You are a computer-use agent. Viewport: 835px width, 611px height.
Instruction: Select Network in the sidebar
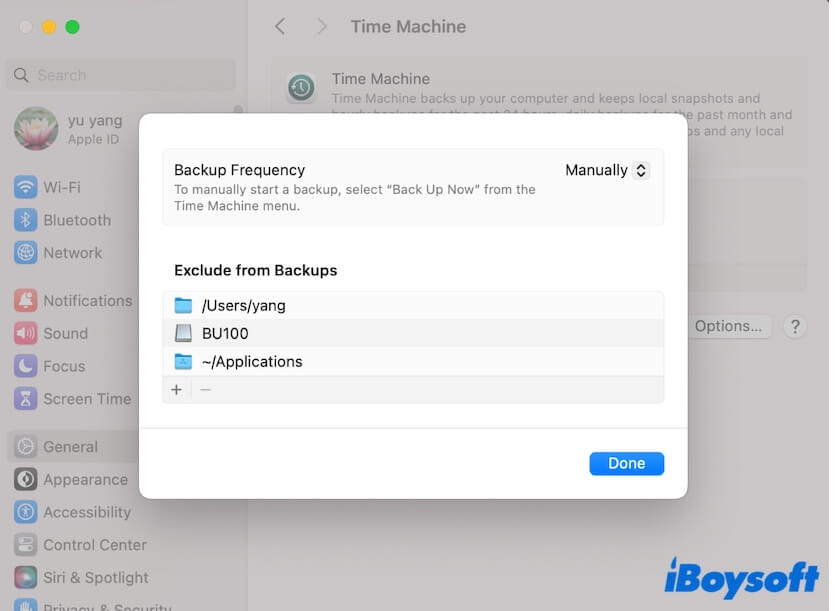(x=72, y=253)
